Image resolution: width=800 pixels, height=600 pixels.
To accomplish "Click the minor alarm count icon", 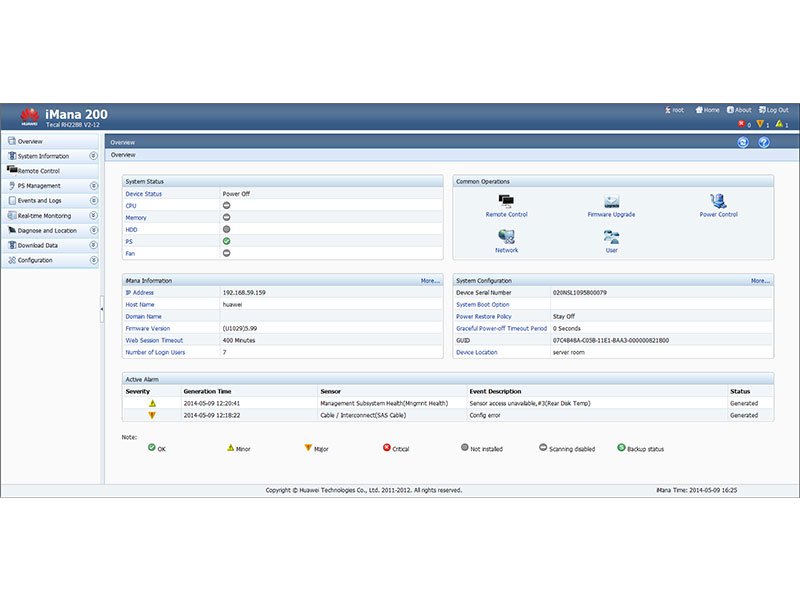I will (779, 124).
